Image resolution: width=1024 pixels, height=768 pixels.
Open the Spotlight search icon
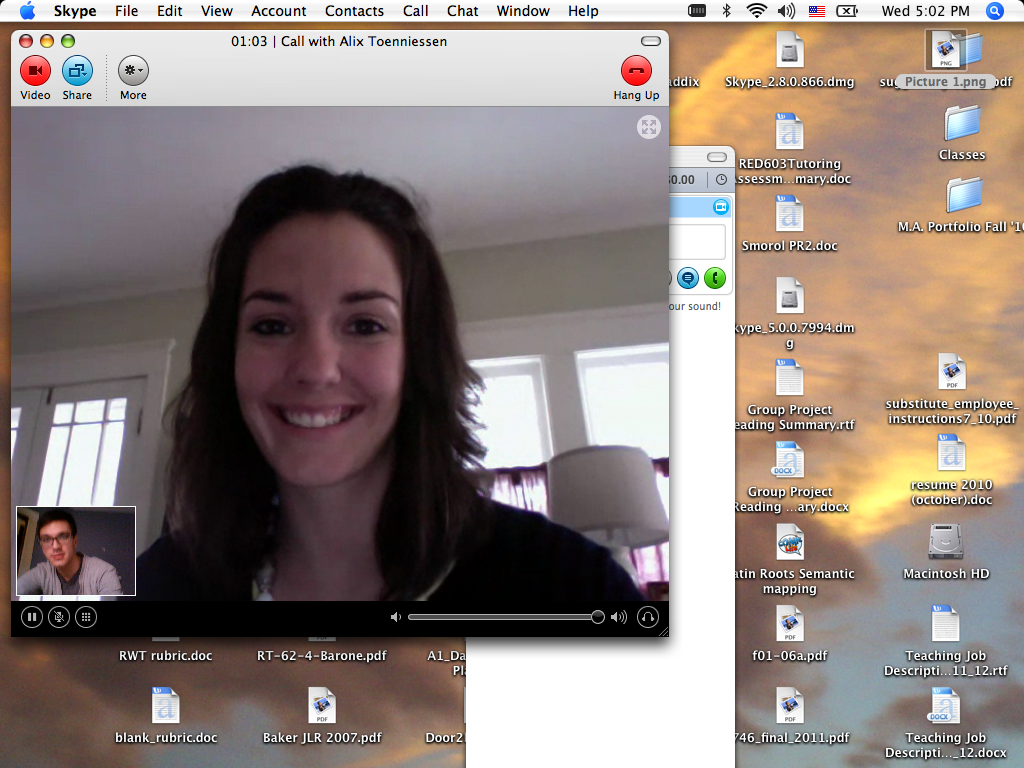click(x=994, y=11)
